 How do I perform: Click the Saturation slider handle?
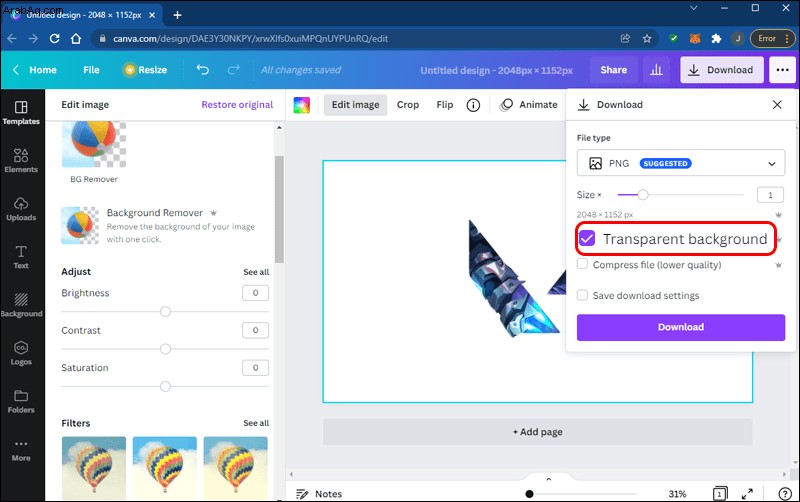[x=165, y=386]
